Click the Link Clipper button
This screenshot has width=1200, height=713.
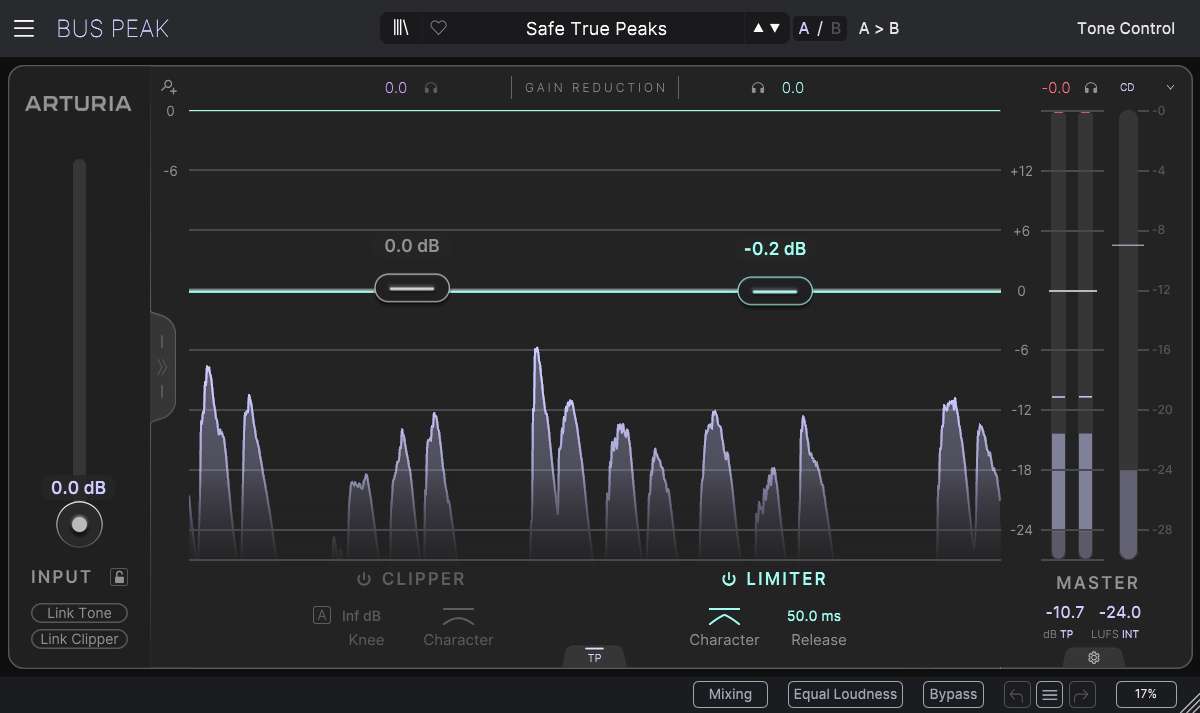coord(79,639)
